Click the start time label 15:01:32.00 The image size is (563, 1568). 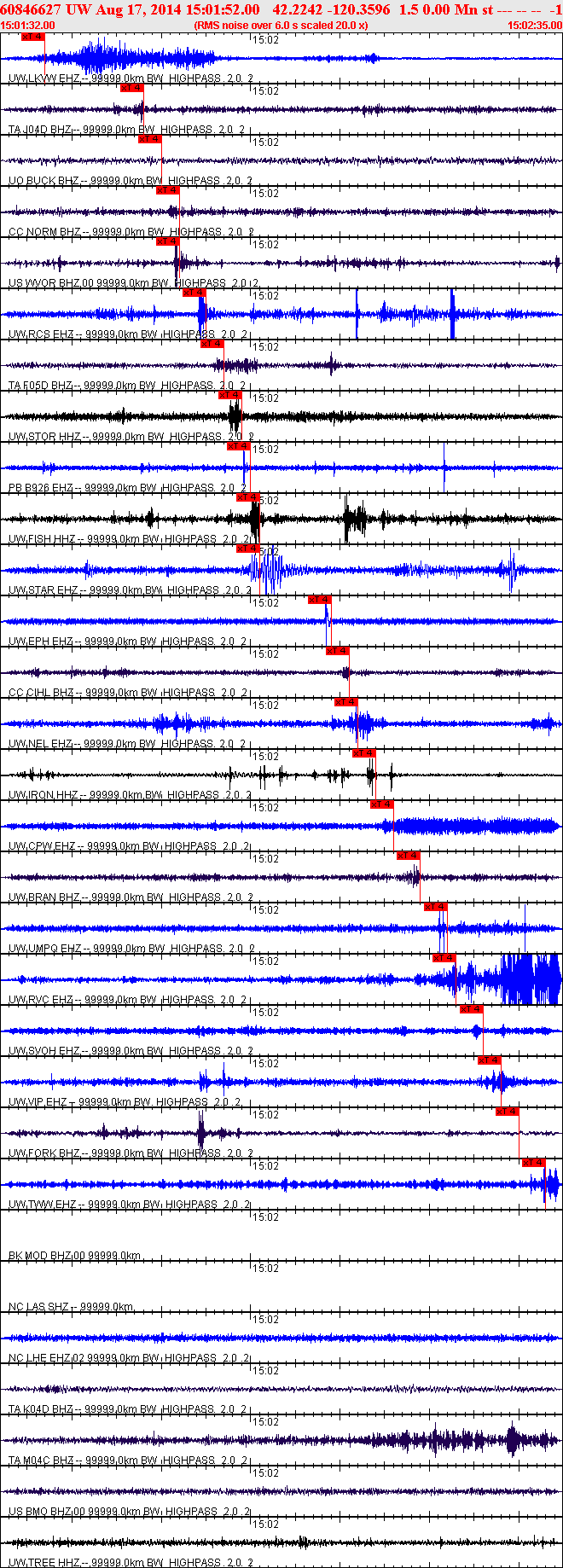tap(28, 26)
